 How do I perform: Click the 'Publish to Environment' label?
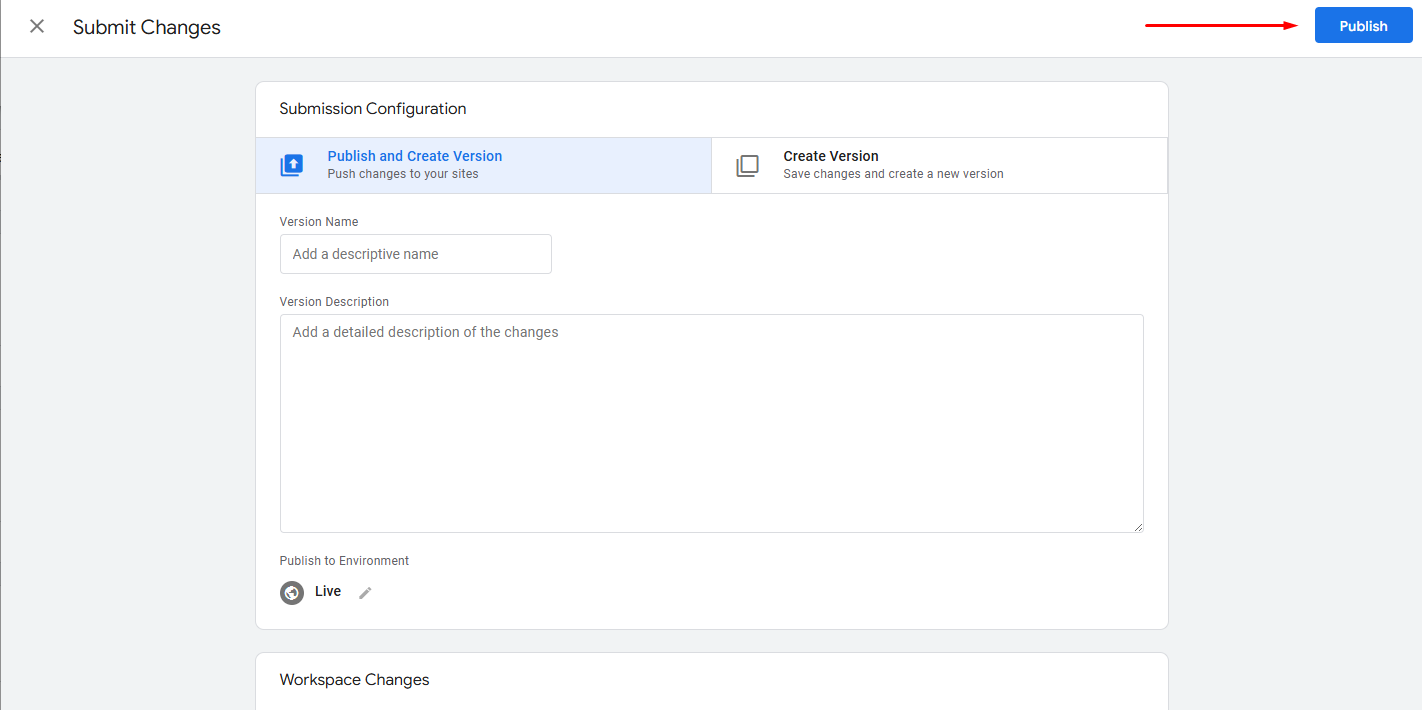[344, 561]
